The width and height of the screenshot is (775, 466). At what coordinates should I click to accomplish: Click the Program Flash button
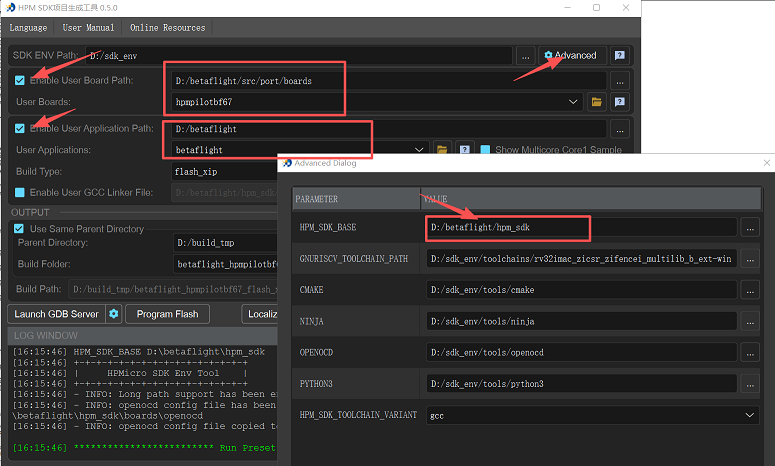167,314
